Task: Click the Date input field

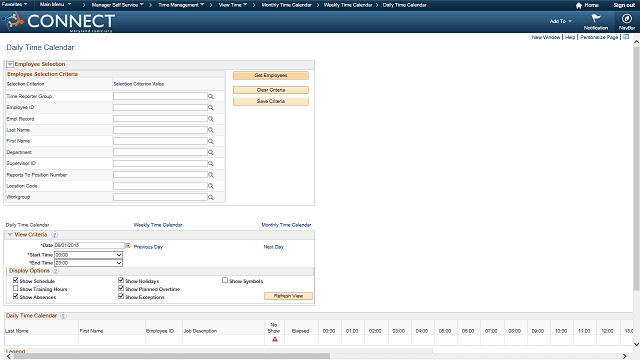Action: click(x=89, y=245)
